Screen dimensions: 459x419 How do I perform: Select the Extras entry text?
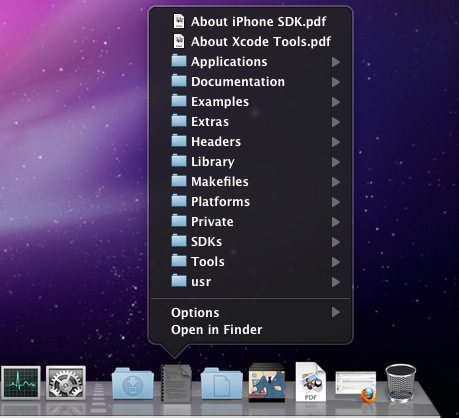tap(210, 122)
